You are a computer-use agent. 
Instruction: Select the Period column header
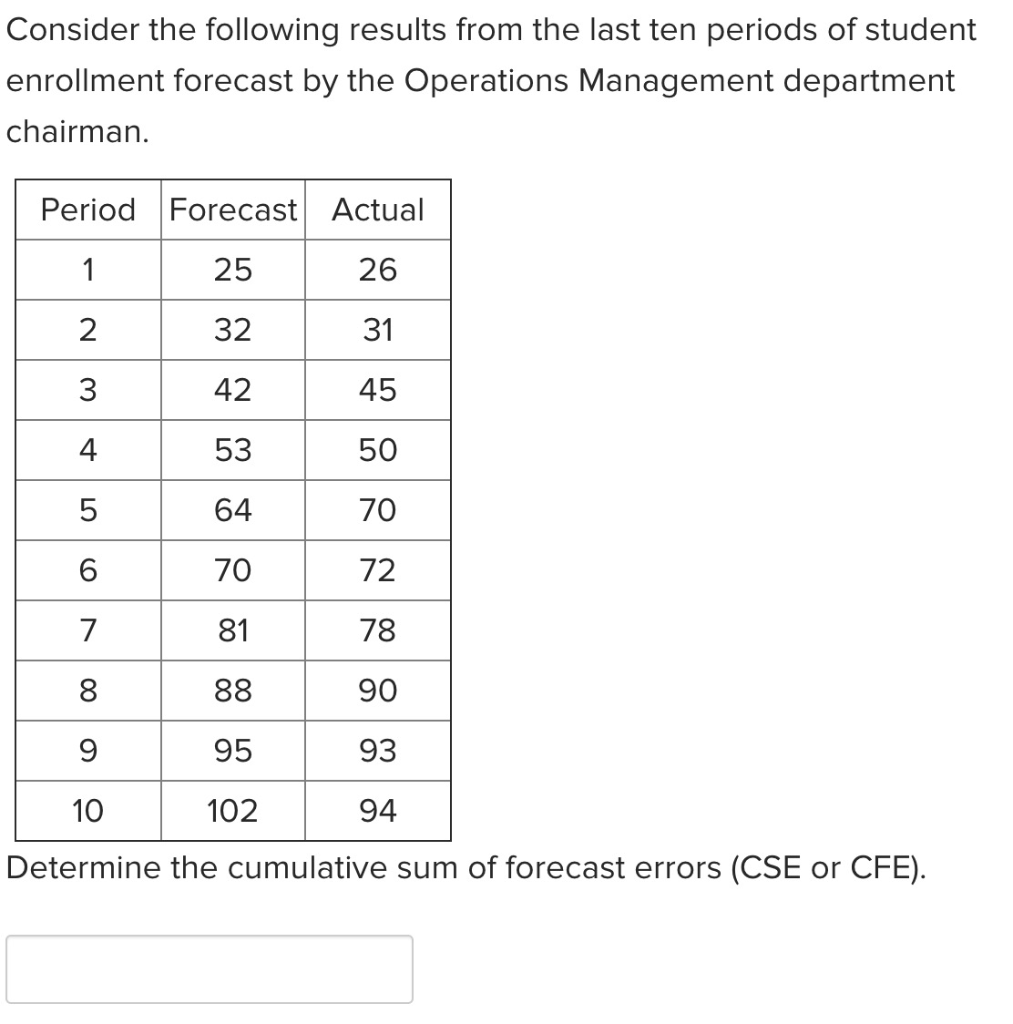87,210
